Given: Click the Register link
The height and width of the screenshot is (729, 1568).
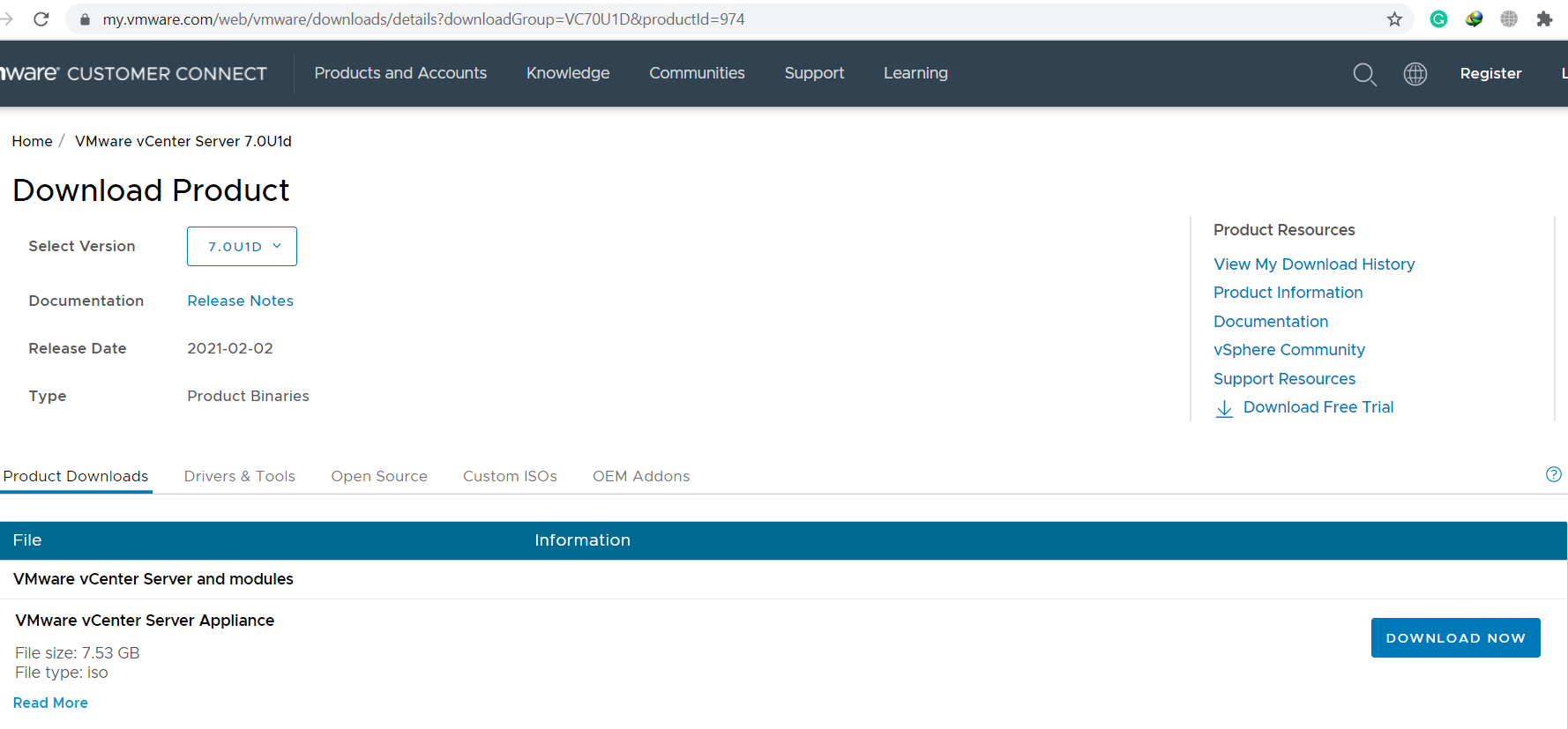Looking at the screenshot, I should tap(1490, 73).
